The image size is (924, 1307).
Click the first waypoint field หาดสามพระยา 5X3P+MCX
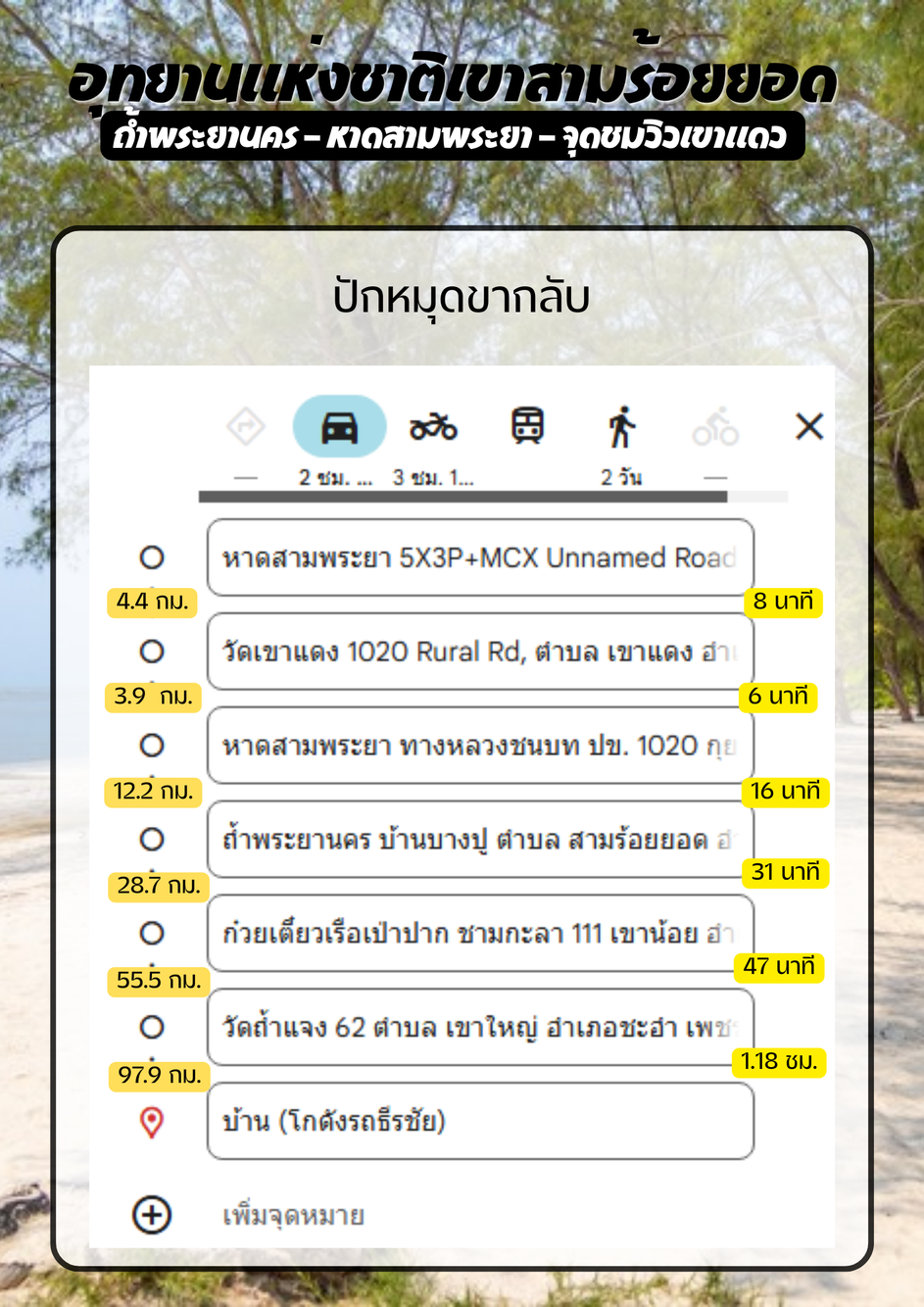[479, 557]
